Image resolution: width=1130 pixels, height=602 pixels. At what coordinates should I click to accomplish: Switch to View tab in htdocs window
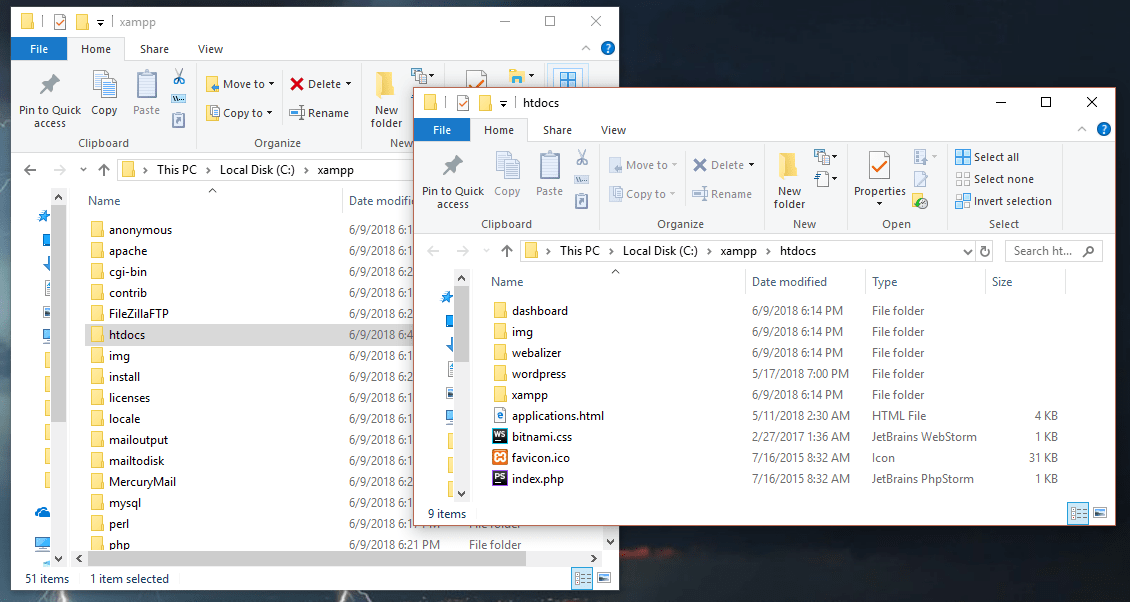613,130
